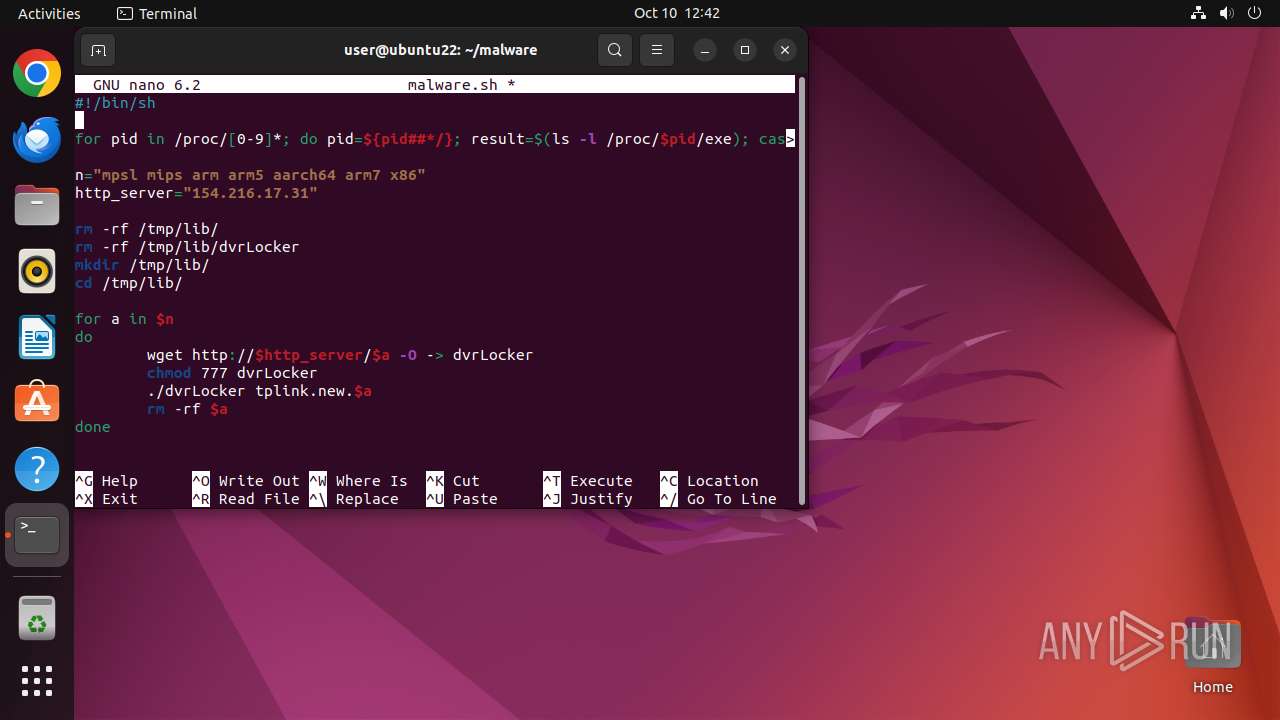Click the ^X Exit shortcut in nano
Screen dimensions: 1280x720
pyautogui.click(x=106, y=499)
